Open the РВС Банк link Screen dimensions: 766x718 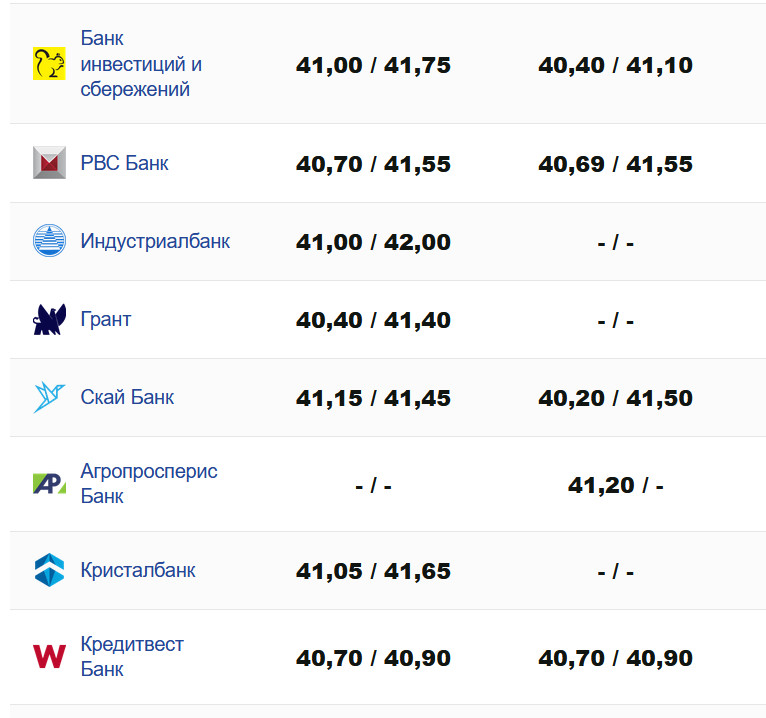[124, 163]
